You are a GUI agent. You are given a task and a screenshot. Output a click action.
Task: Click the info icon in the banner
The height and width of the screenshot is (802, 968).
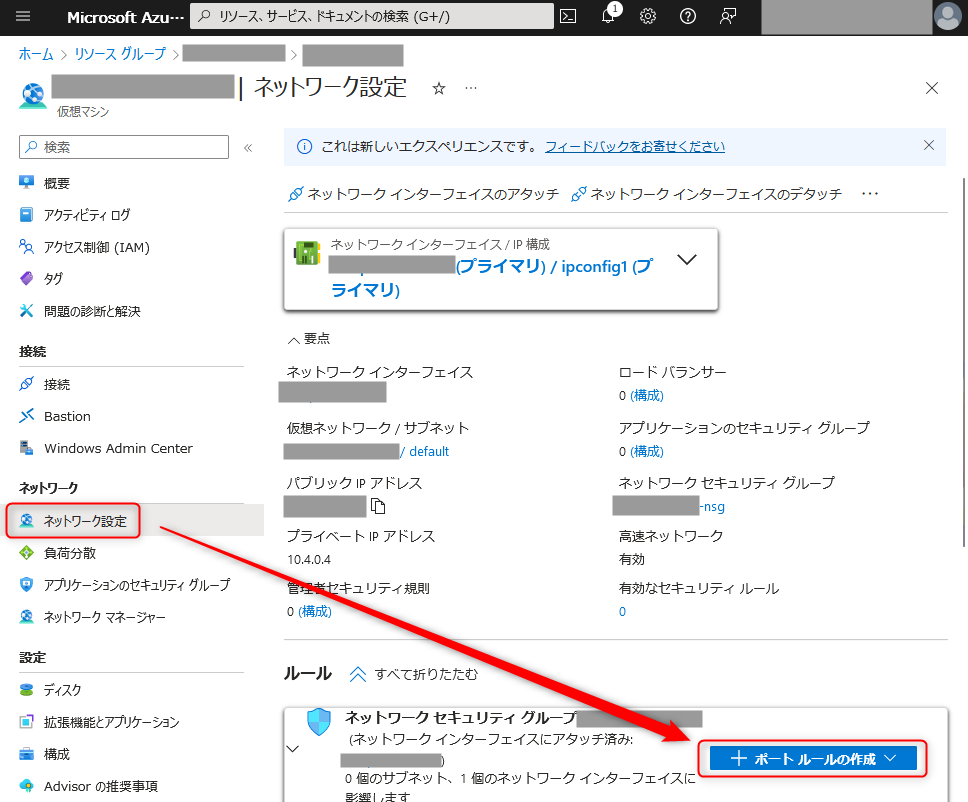pyautogui.click(x=304, y=146)
